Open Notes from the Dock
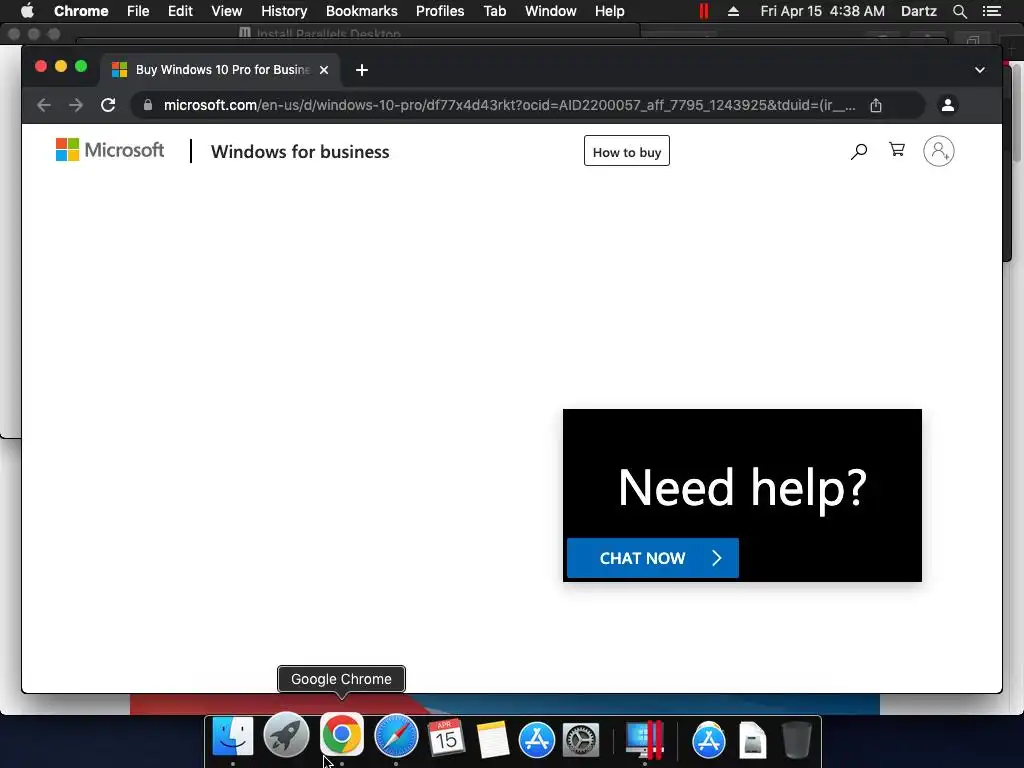1024x768 pixels. [492, 739]
